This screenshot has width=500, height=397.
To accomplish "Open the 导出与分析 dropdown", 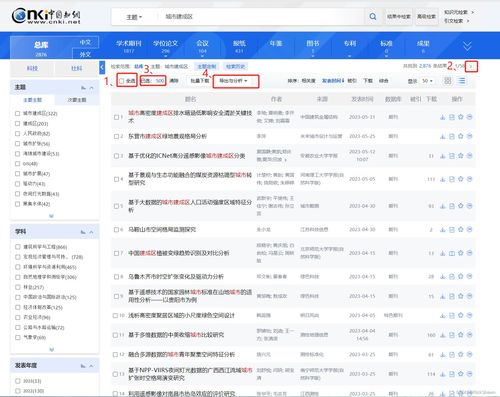I will click(233, 81).
